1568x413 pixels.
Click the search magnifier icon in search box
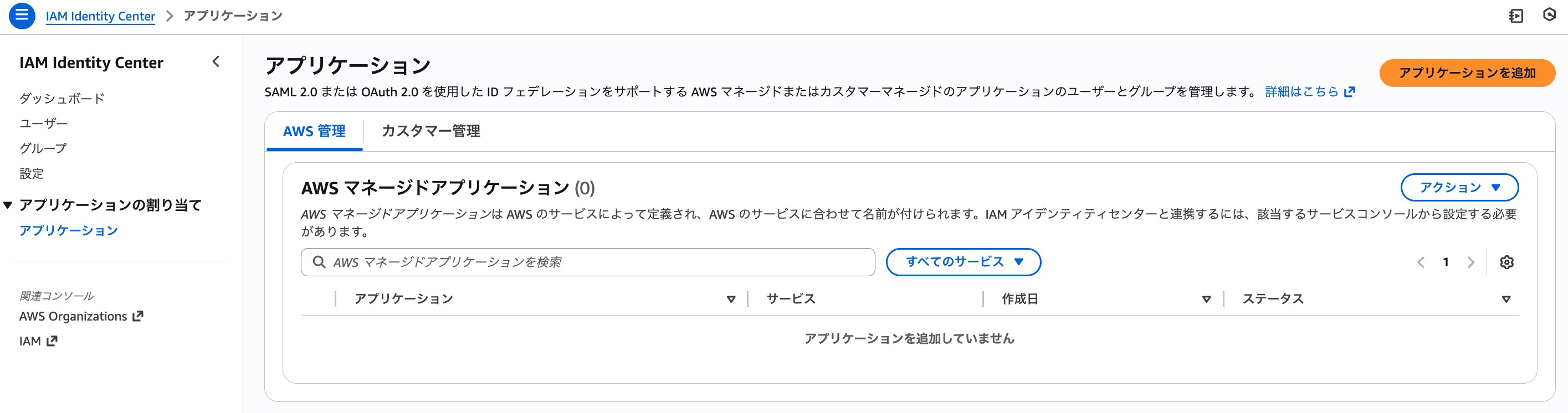[319, 262]
